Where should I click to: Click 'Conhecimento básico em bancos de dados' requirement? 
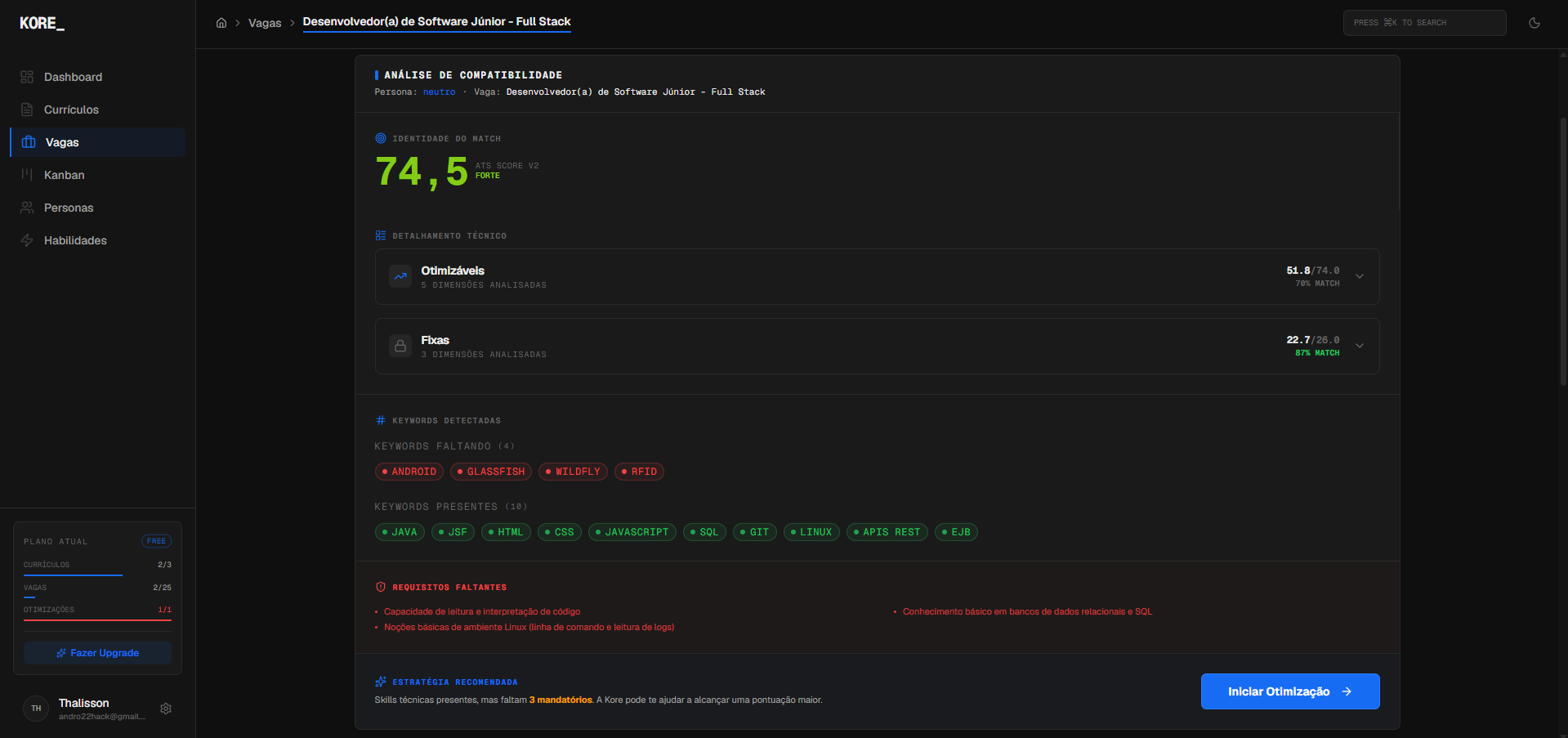pos(1027,611)
